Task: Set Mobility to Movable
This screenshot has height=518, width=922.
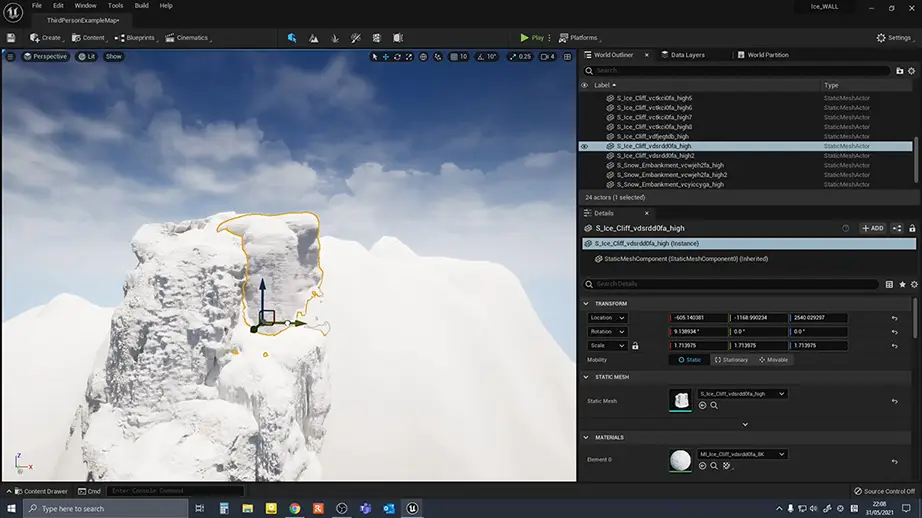Action: tap(774, 359)
